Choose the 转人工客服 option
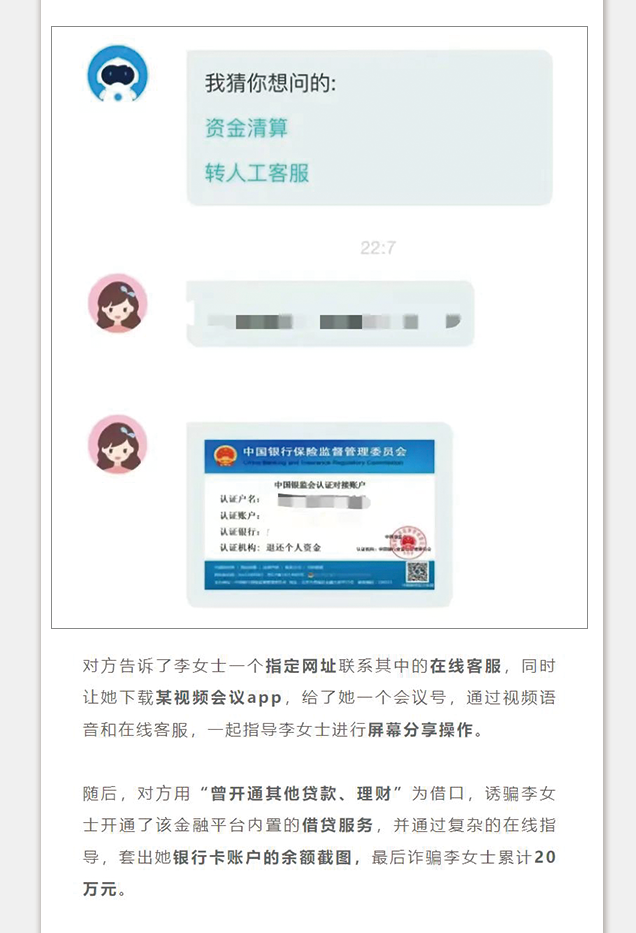The image size is (636, 933). coord(257,173)
